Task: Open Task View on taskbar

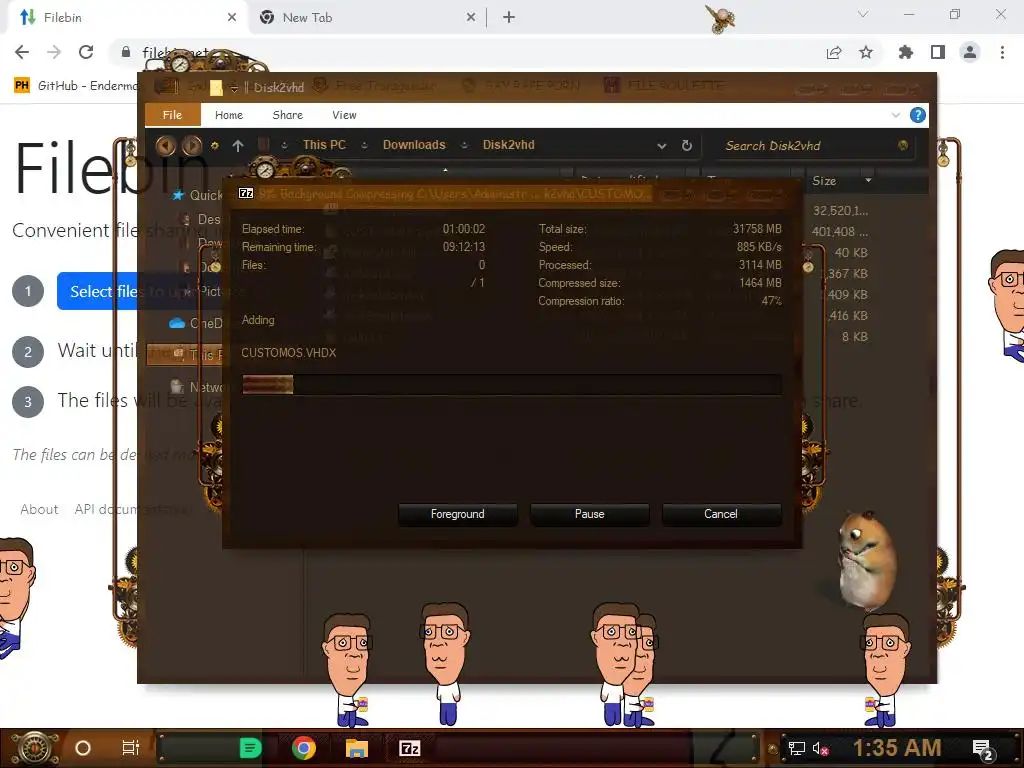Action: pyautogui.click(x=131, y=748)
